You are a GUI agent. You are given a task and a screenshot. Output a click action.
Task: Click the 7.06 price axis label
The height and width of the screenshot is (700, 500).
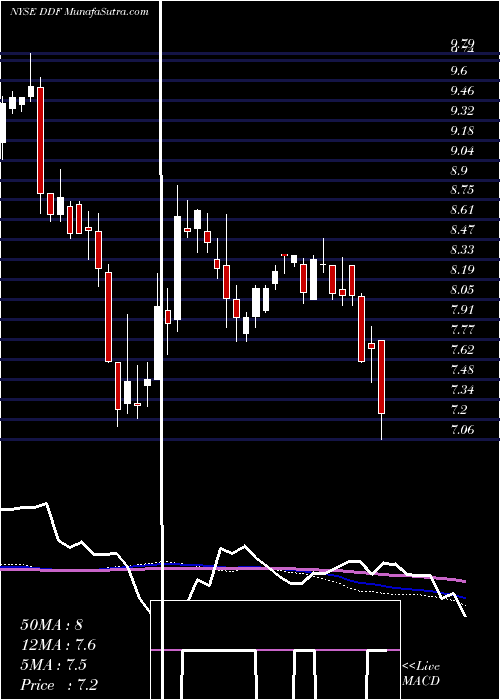pos(462,430)
